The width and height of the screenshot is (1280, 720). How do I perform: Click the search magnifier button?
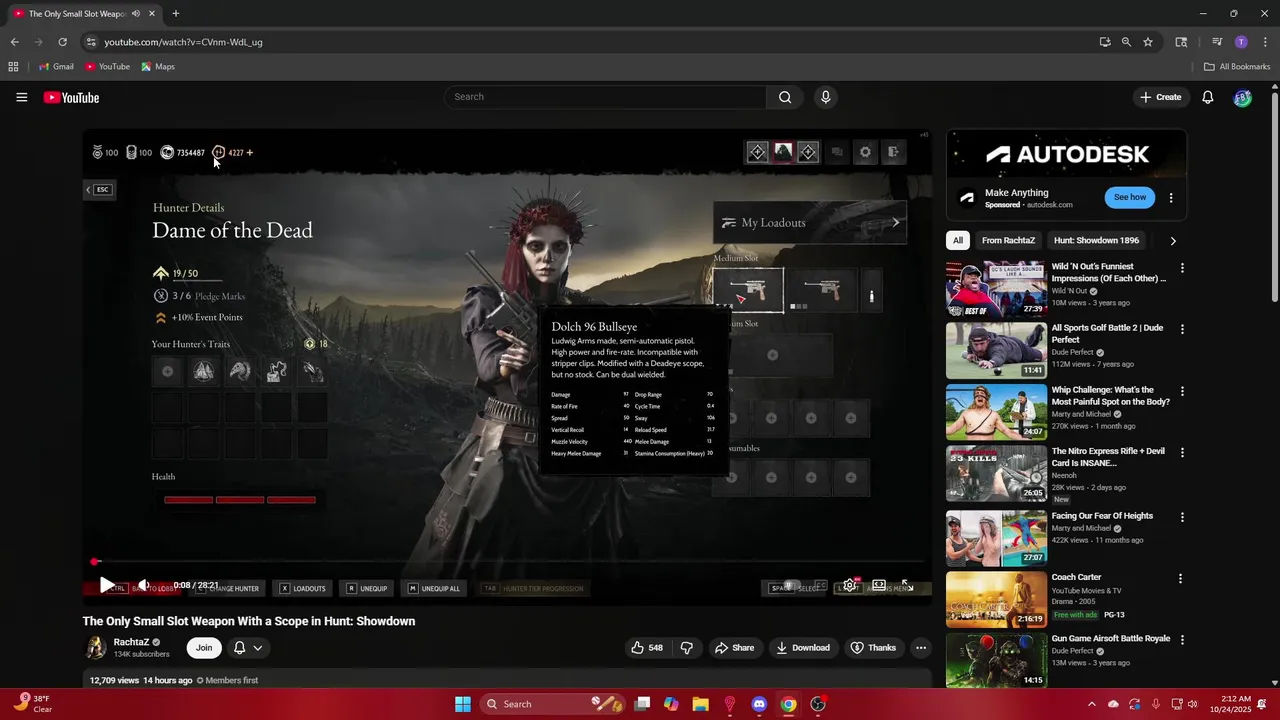tap(785, 97)
